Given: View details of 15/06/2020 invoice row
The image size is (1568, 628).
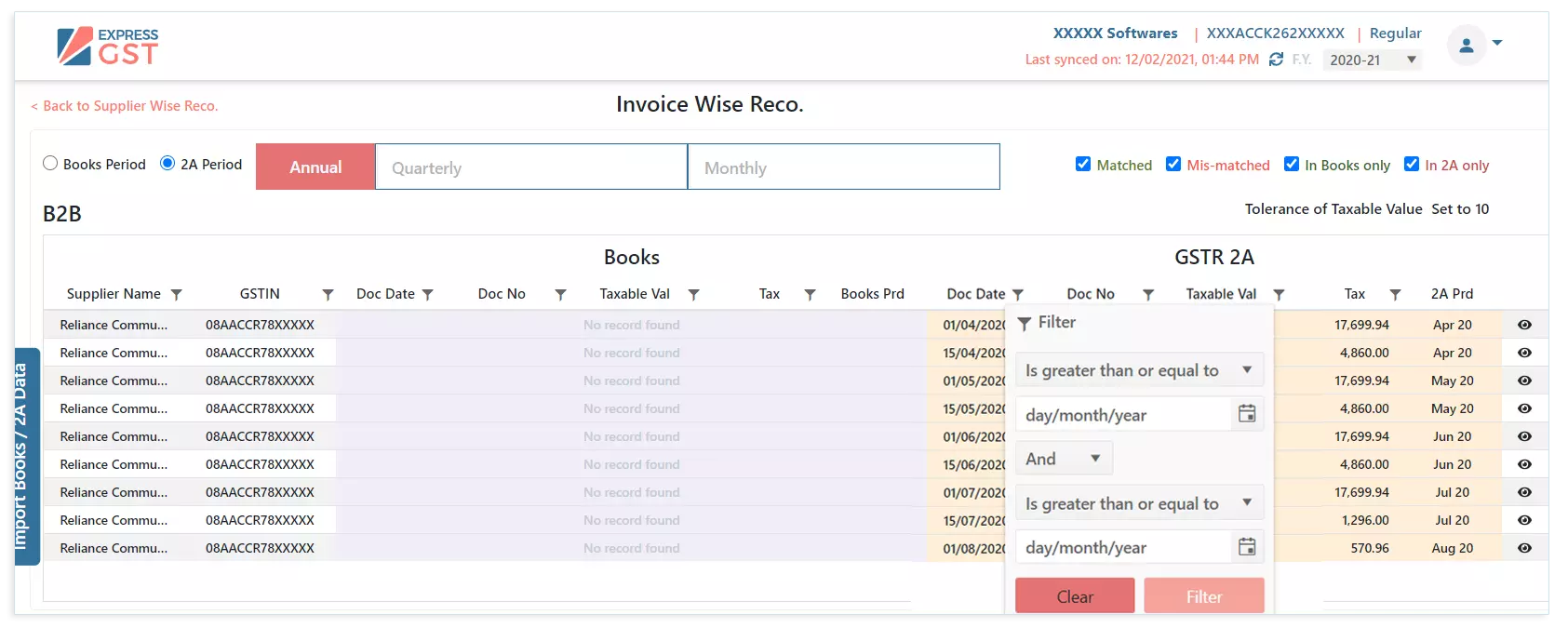Looking at the screenshot, I should point(1524,464).
